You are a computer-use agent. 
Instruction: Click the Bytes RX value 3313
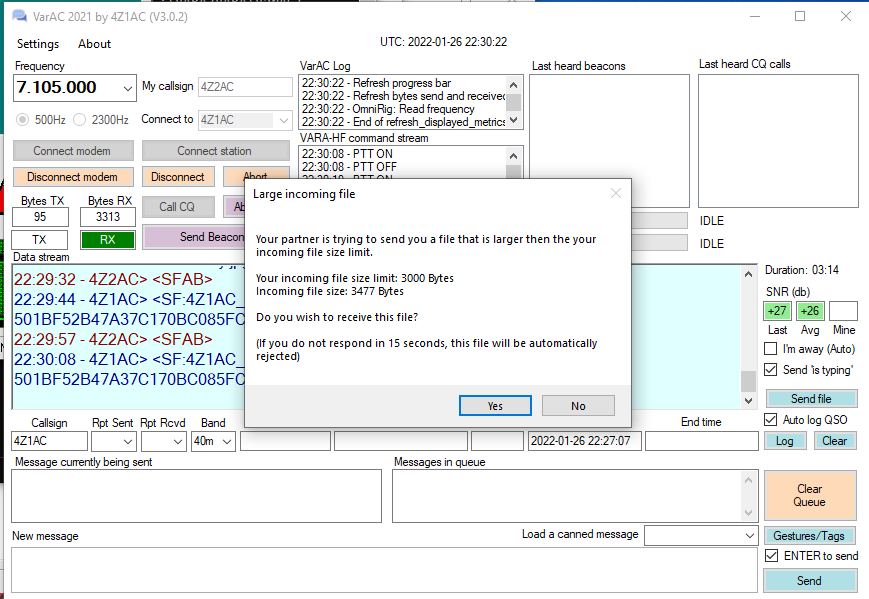[x=108, y=217]
